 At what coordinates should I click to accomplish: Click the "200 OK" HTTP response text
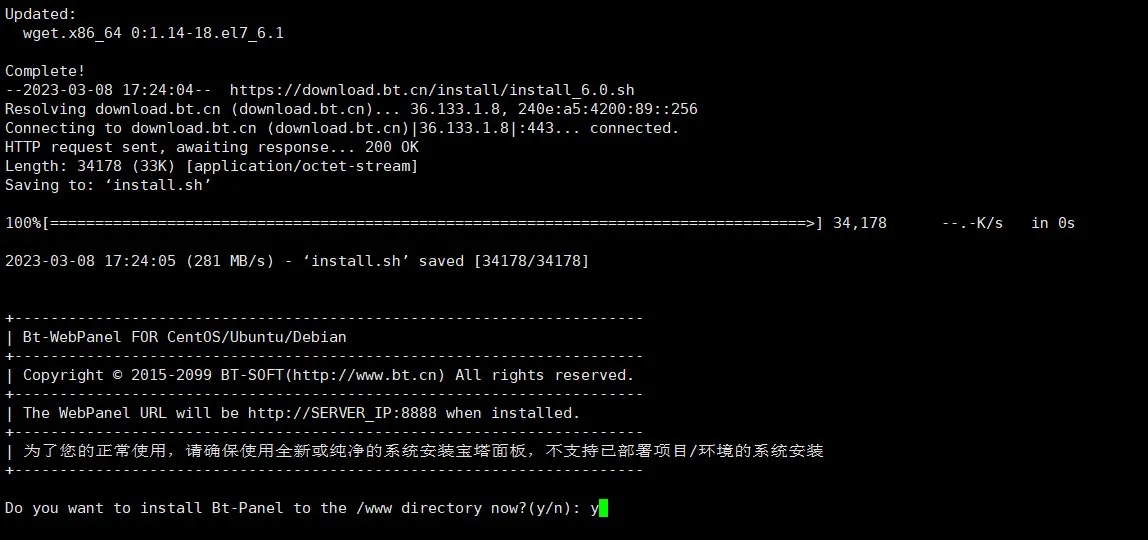[x=392, y=147]
